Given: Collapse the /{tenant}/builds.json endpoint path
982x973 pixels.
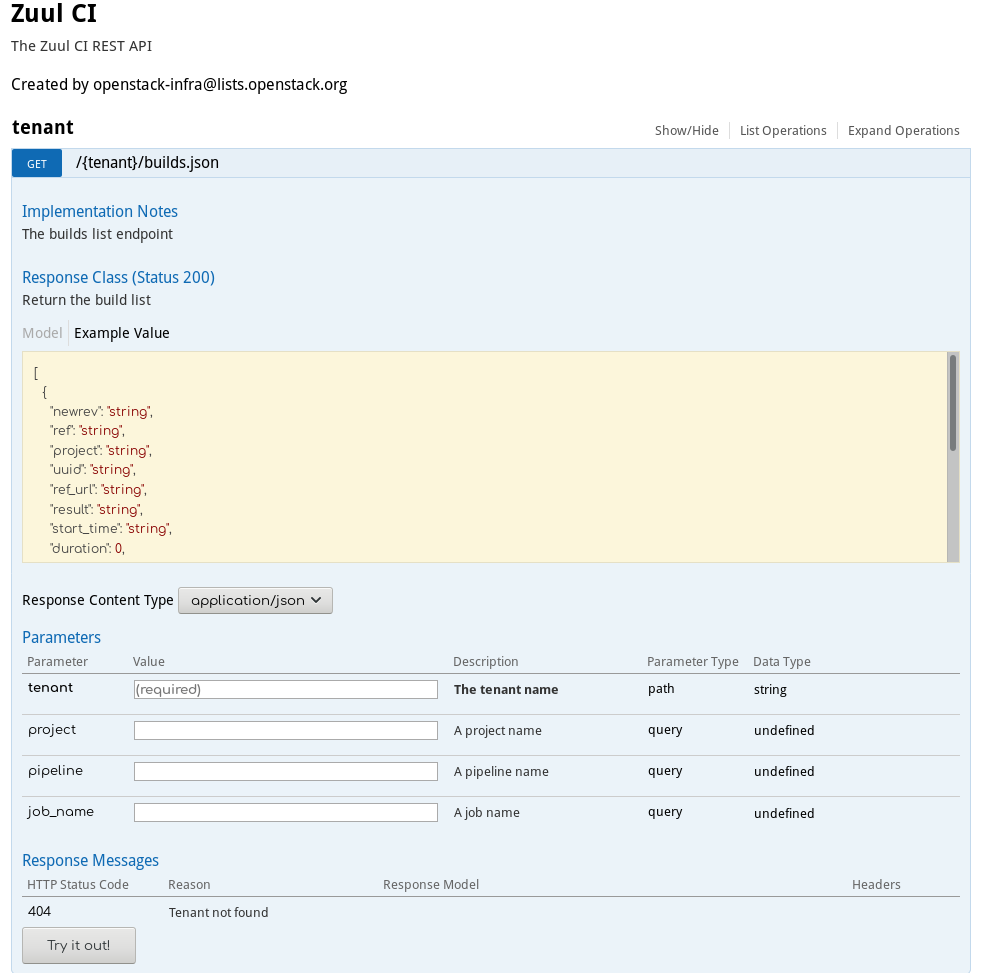Looking at the screenshot, I should [x=147, y=163].
